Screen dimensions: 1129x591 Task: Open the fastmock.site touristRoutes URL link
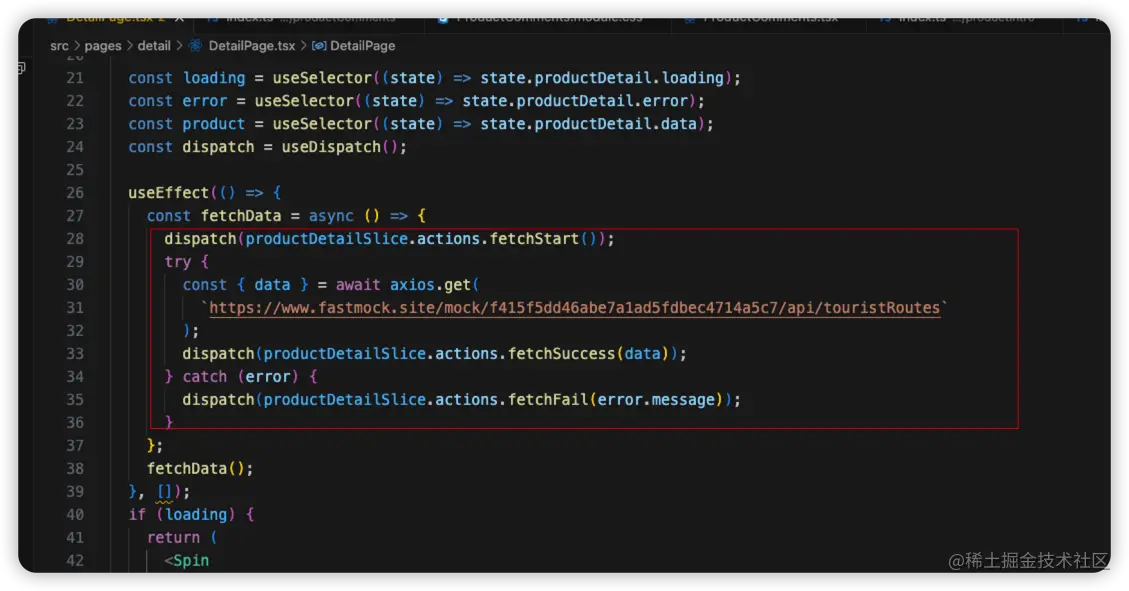coord(575,308)
